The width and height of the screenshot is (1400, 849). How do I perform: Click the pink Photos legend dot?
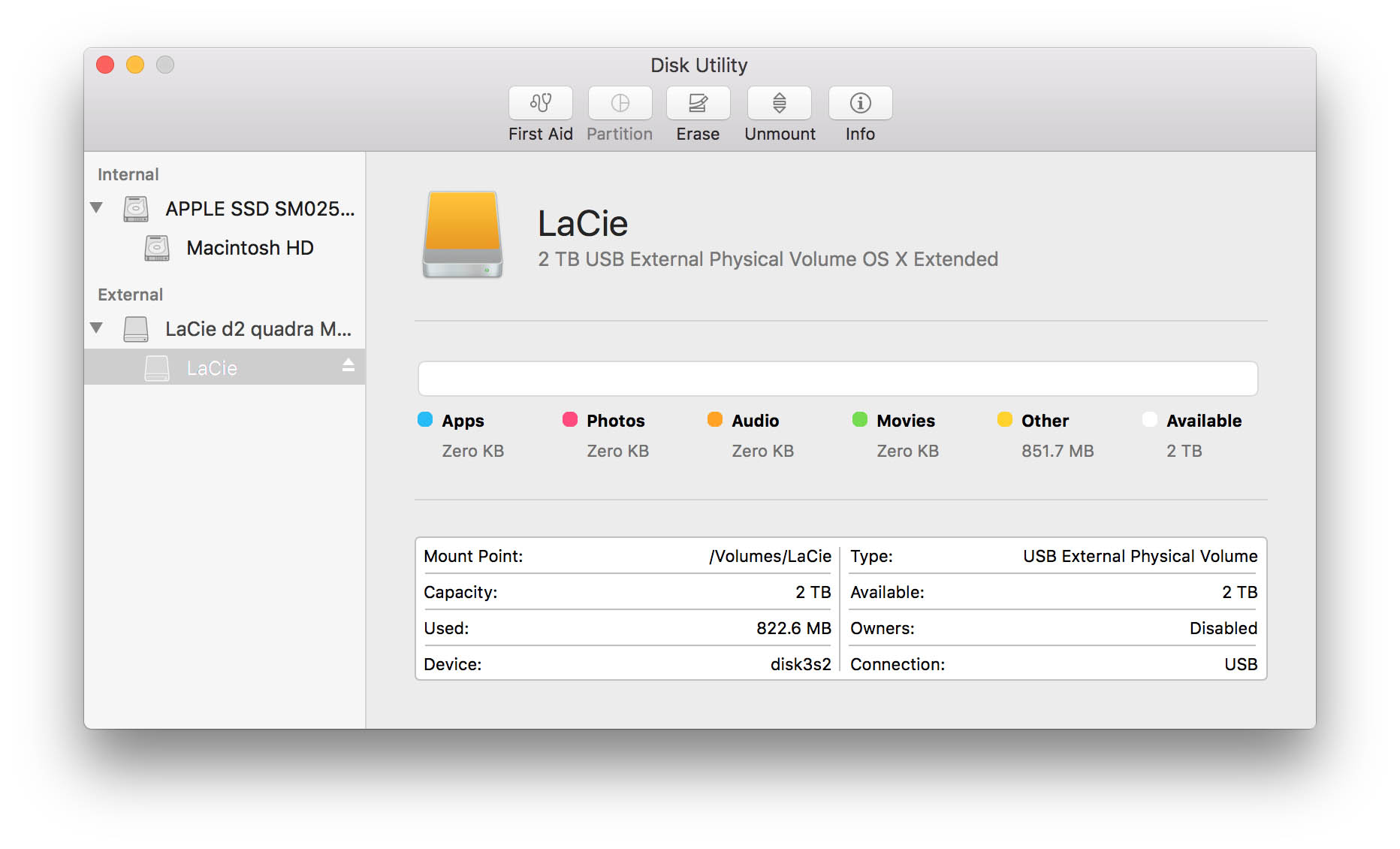click(570, 419)
